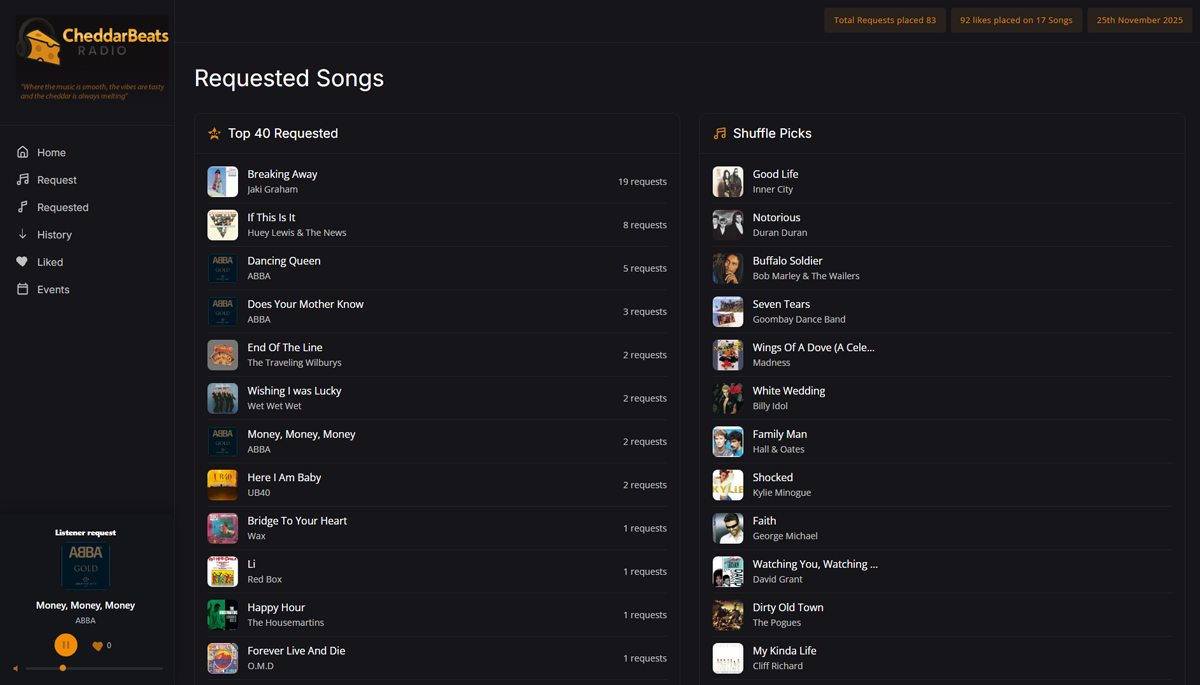The image size is (1200, 685).
Task: Click the CheddarBeats Radio logo
Action: [x=92, y=43]
